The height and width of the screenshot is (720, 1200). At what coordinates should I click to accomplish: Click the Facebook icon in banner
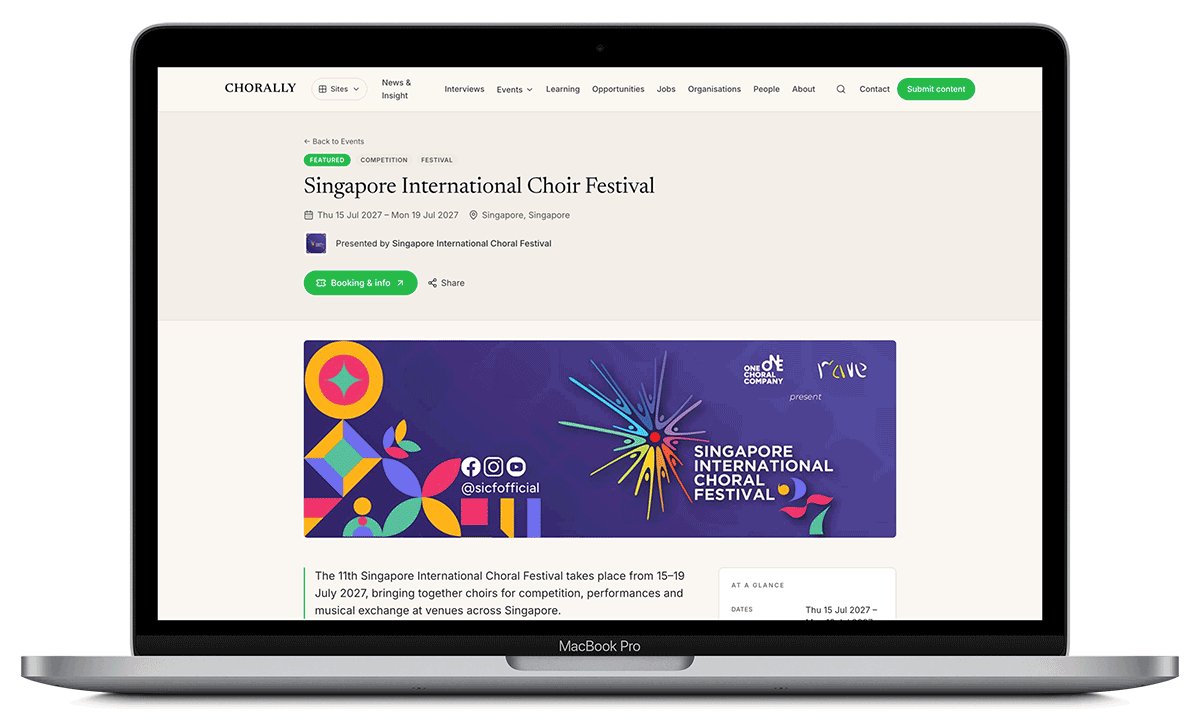point(471,466)
